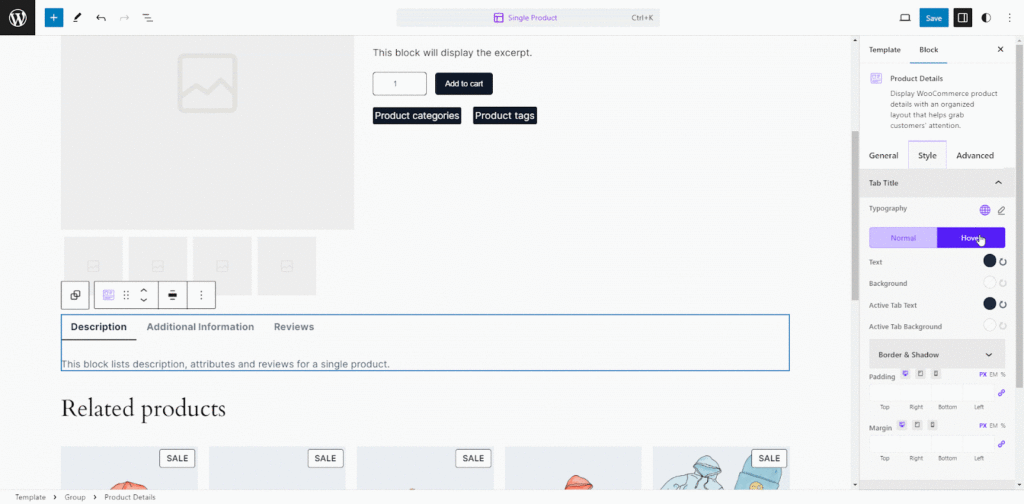Viewport: 1024px width, 504px height.
Task: Open the block Align option
Action: click(172, 295)
